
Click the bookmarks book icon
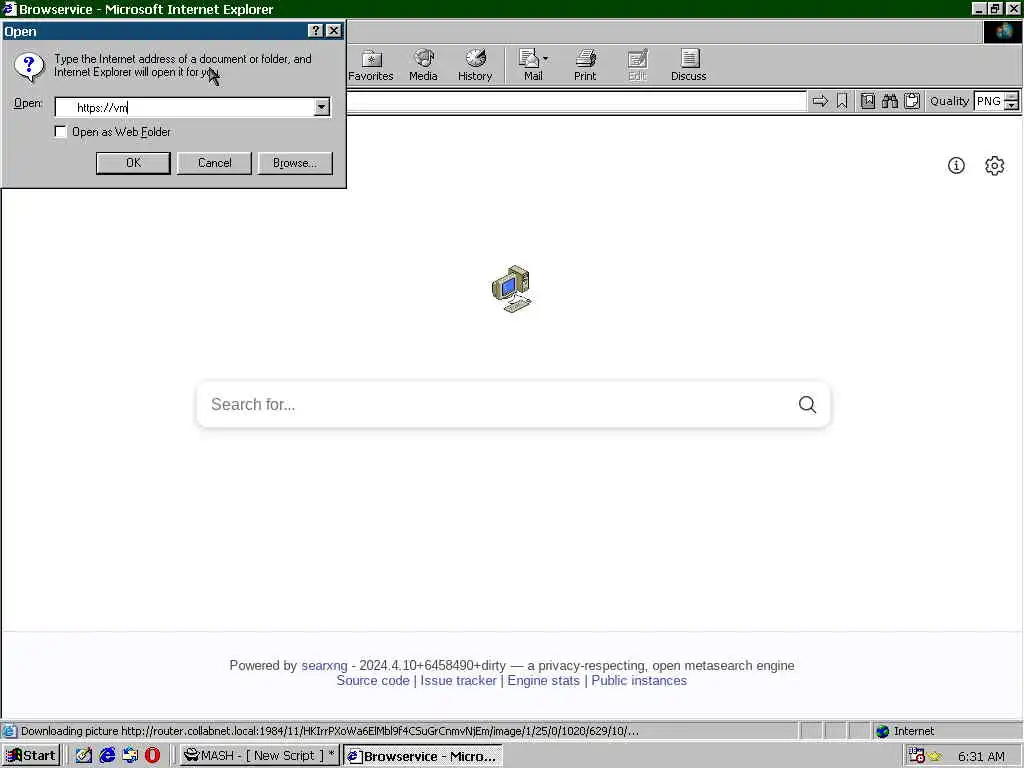pos(868,101)
